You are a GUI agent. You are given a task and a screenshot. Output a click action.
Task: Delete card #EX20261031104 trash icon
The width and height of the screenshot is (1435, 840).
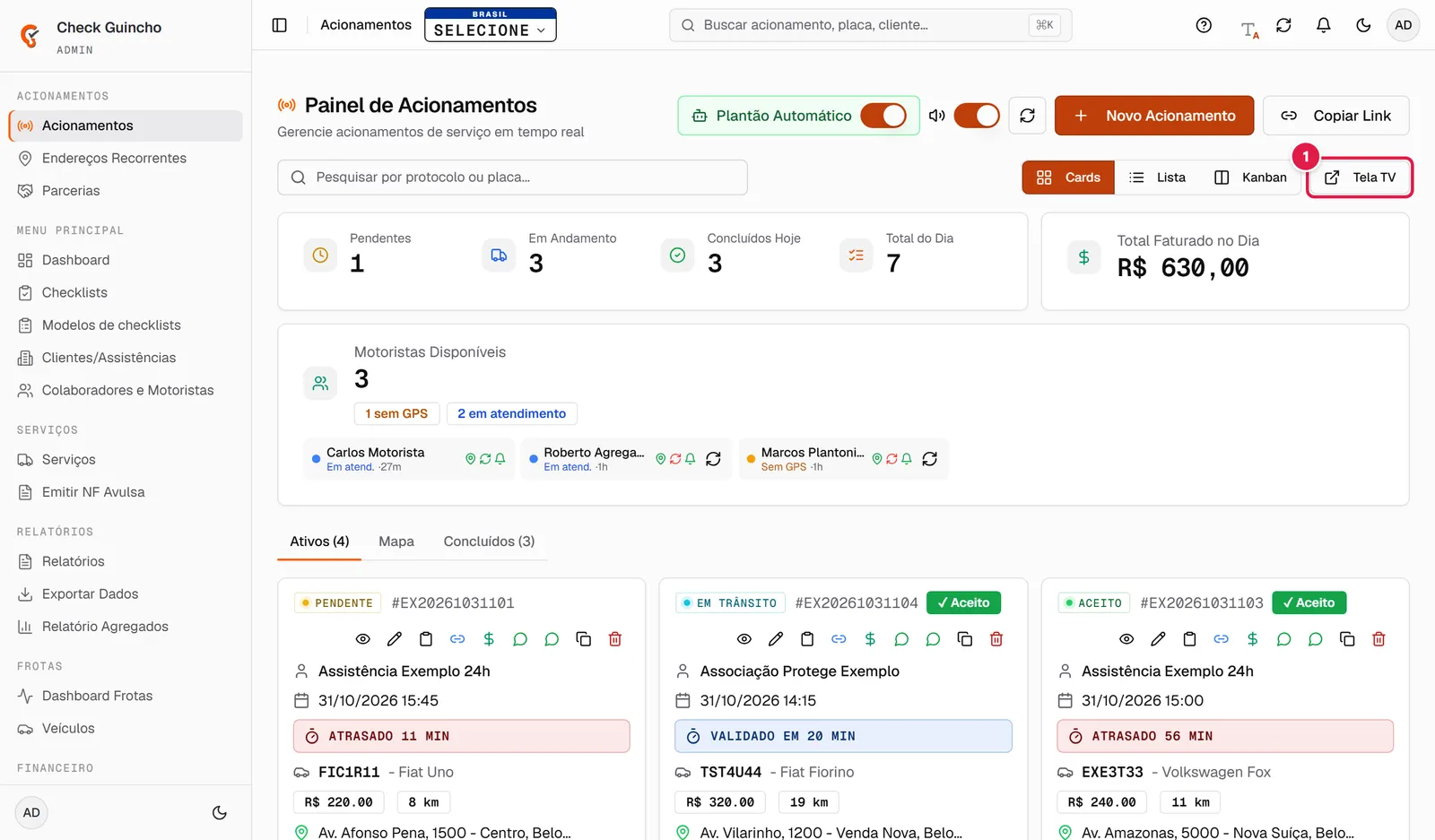(996, 639)
